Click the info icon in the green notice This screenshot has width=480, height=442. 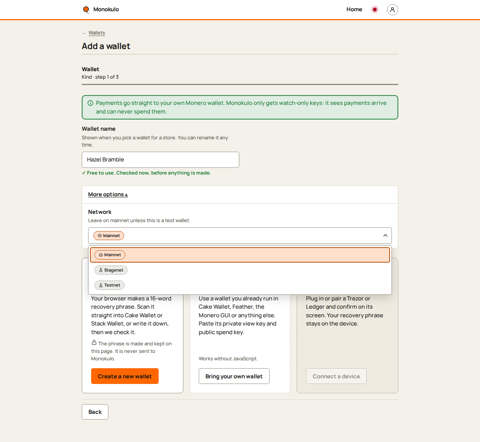coord(90,103)
